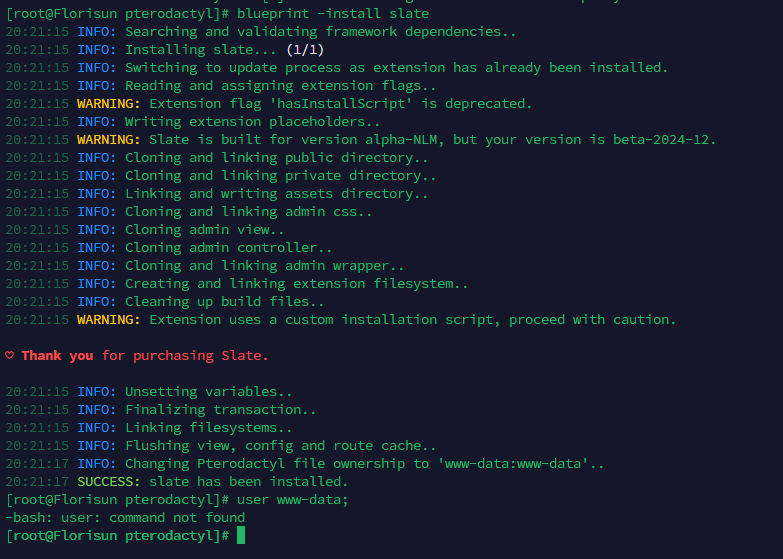
Task: Click the last '[root@Florisun pterodactyl]#' prompt
Action: coord(117,536)
